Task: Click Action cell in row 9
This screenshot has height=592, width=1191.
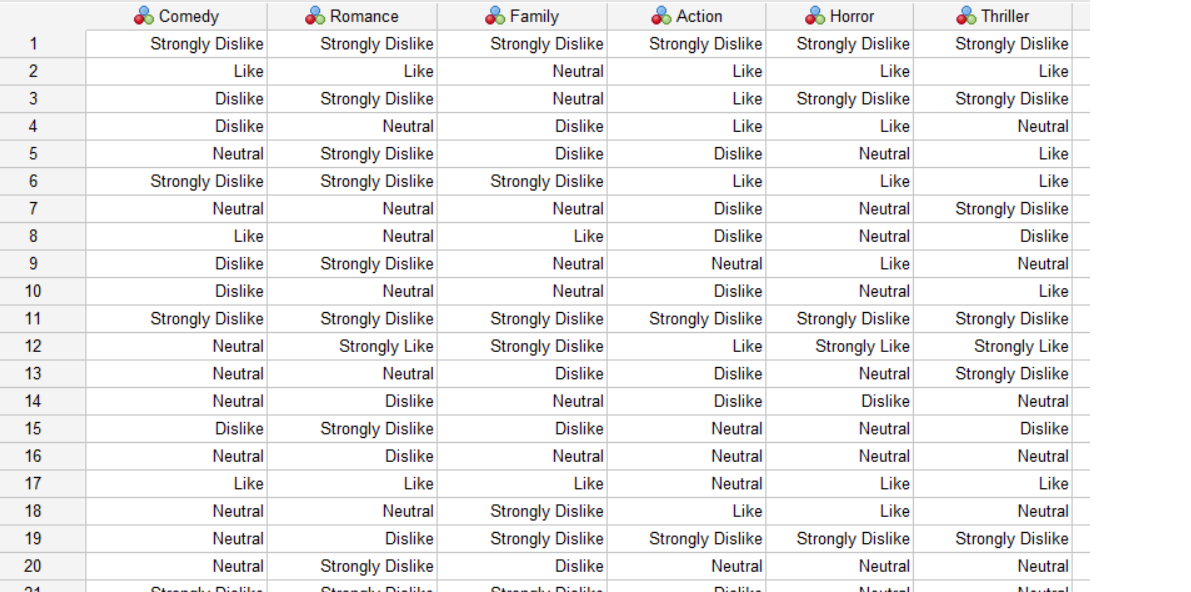Action: pos(687,264)
